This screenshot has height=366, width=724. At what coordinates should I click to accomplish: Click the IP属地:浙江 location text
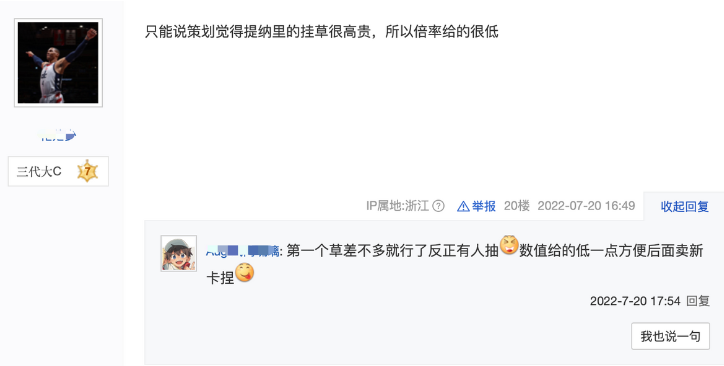click(x=398, y=206)
